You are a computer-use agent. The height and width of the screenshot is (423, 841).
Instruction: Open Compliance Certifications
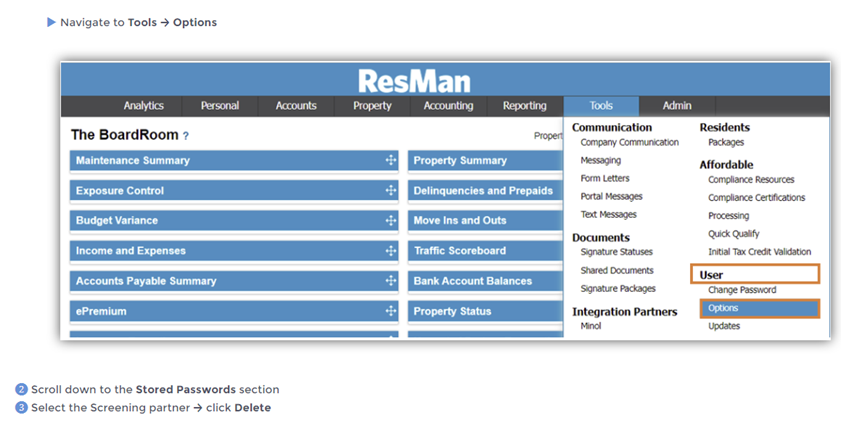coord(756,198)
